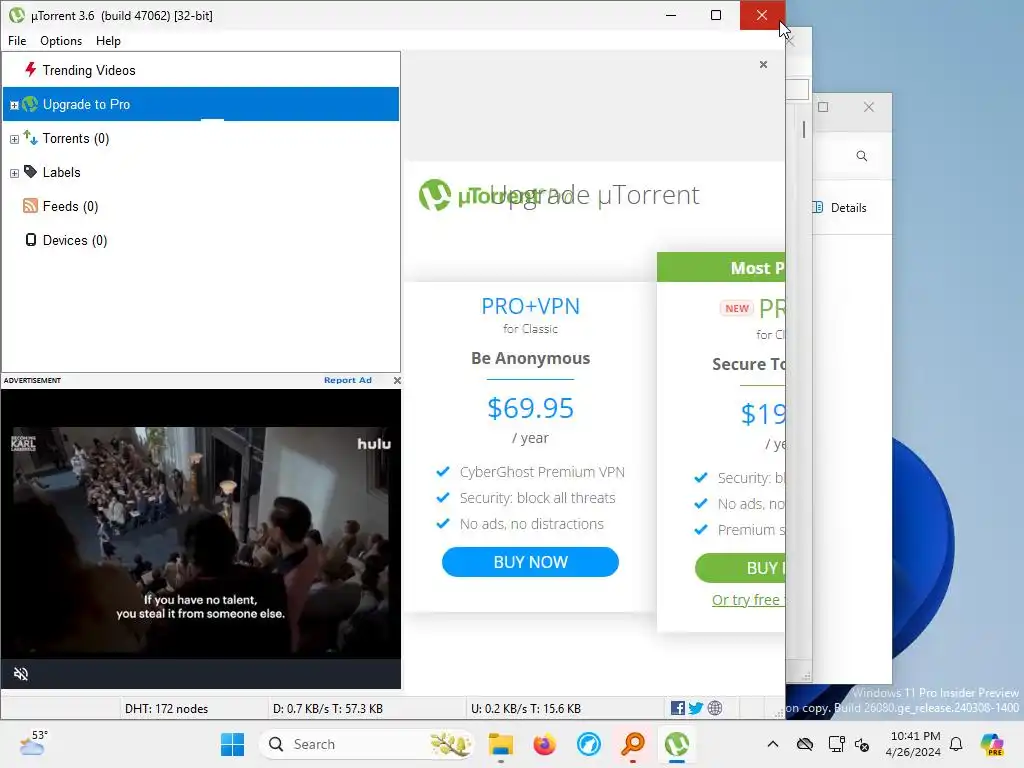This screenshot has width=1024, height=768.
Task: Click the Report Ad link
Action: point(347,380)
